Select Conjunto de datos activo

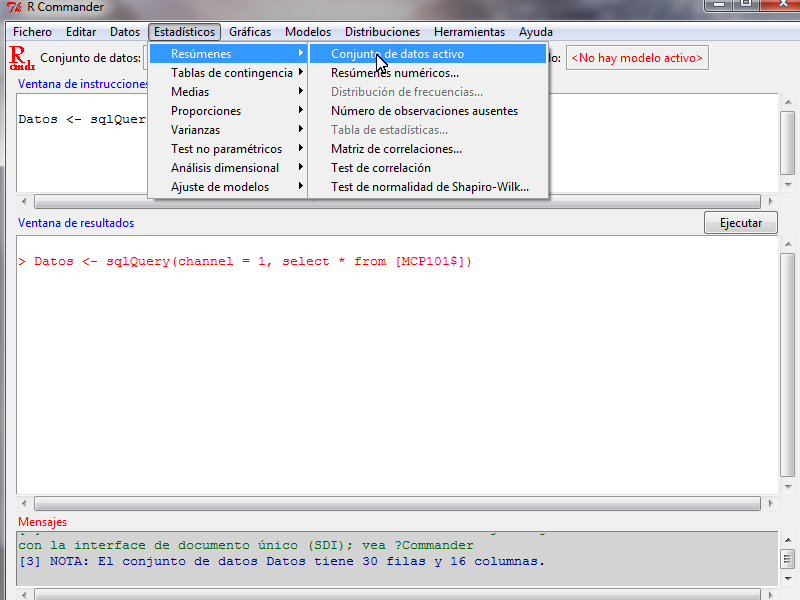click(428, 54)
